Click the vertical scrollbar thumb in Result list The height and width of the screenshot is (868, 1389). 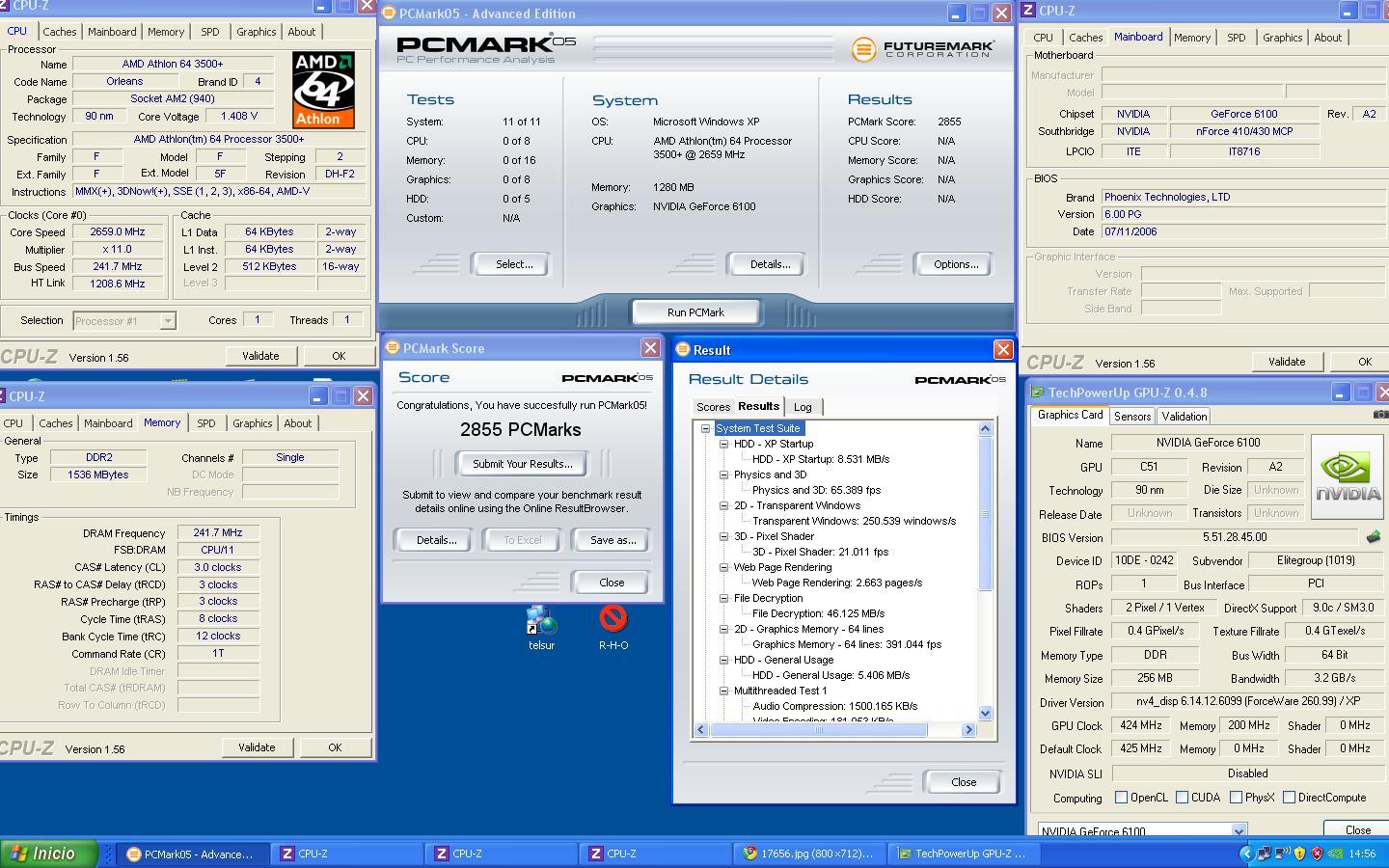(x=985, y=514)
